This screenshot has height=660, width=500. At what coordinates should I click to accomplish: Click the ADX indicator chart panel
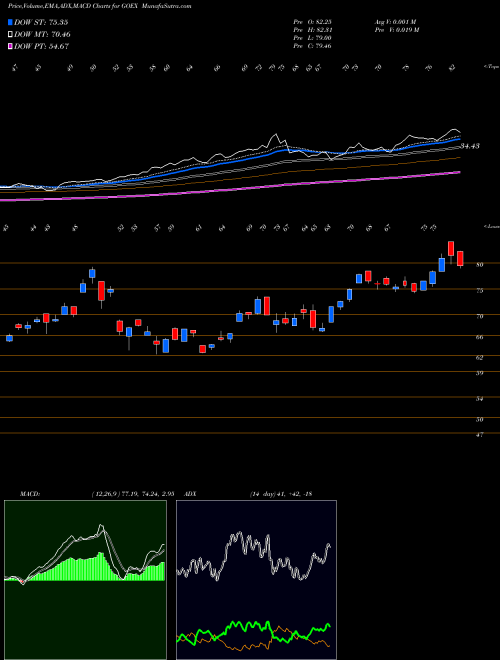(256, 580)
